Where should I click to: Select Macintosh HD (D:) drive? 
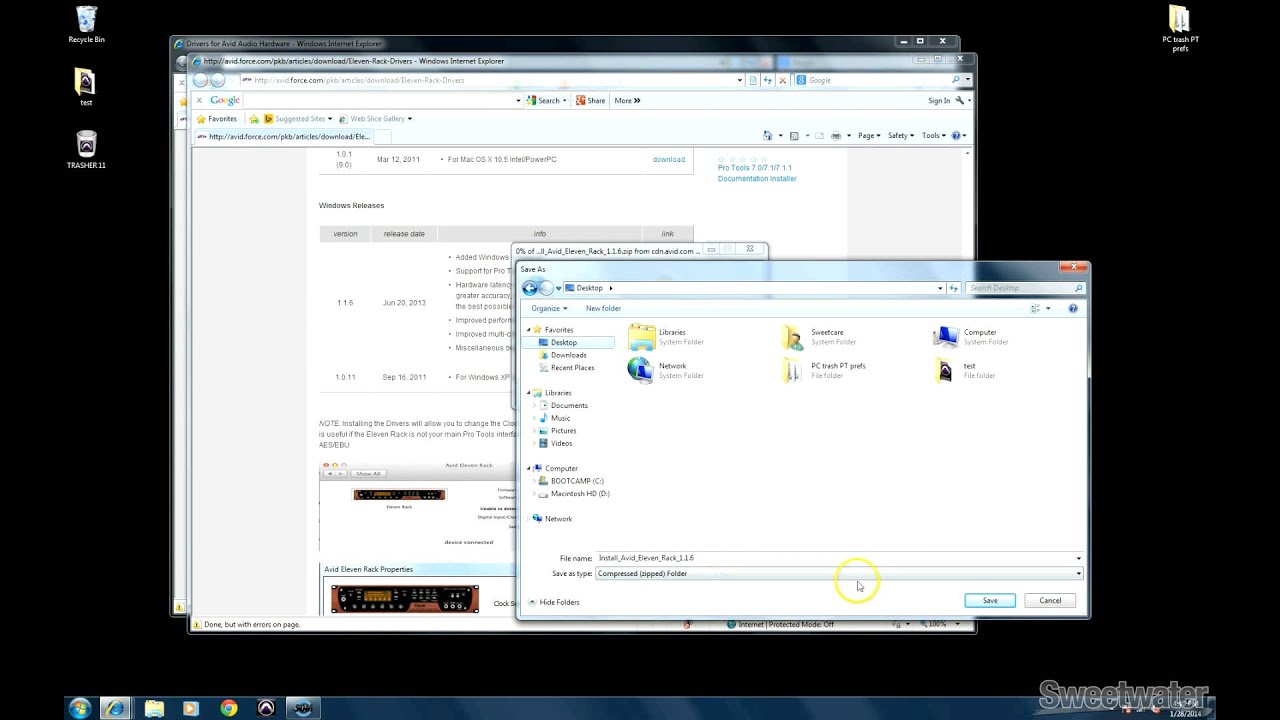580,493
